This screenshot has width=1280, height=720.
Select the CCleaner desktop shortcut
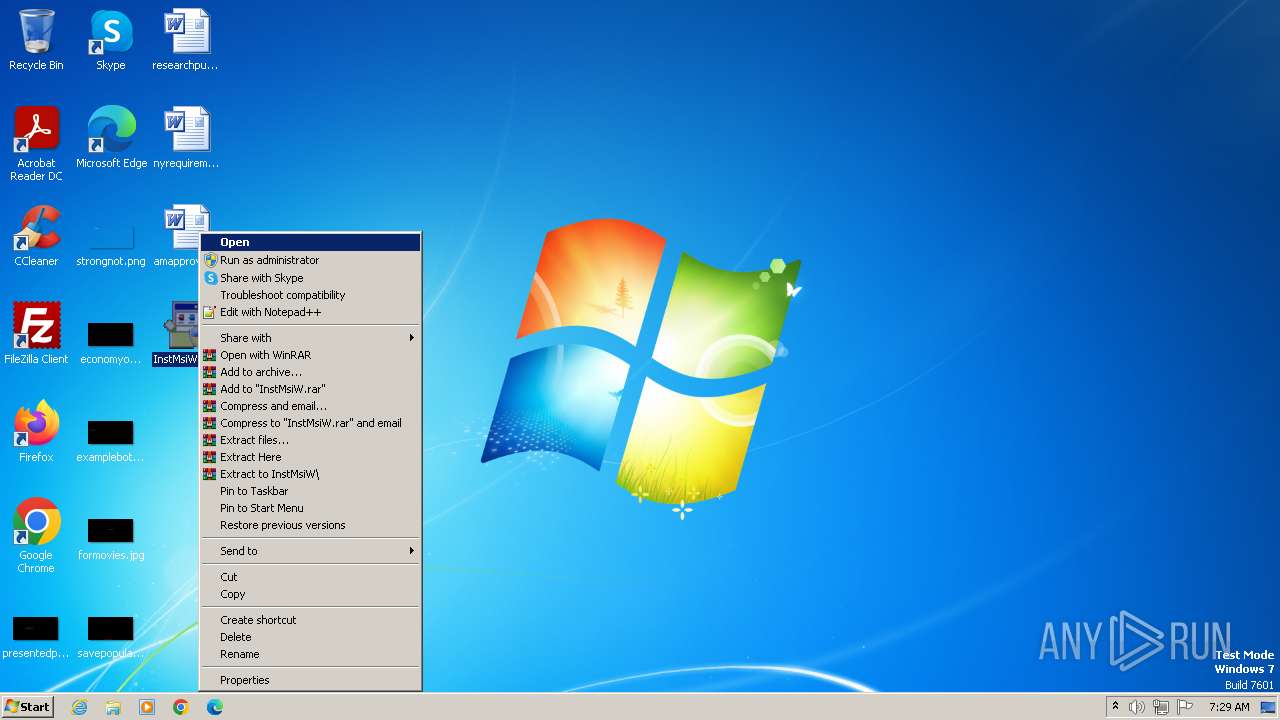(36, 236)
